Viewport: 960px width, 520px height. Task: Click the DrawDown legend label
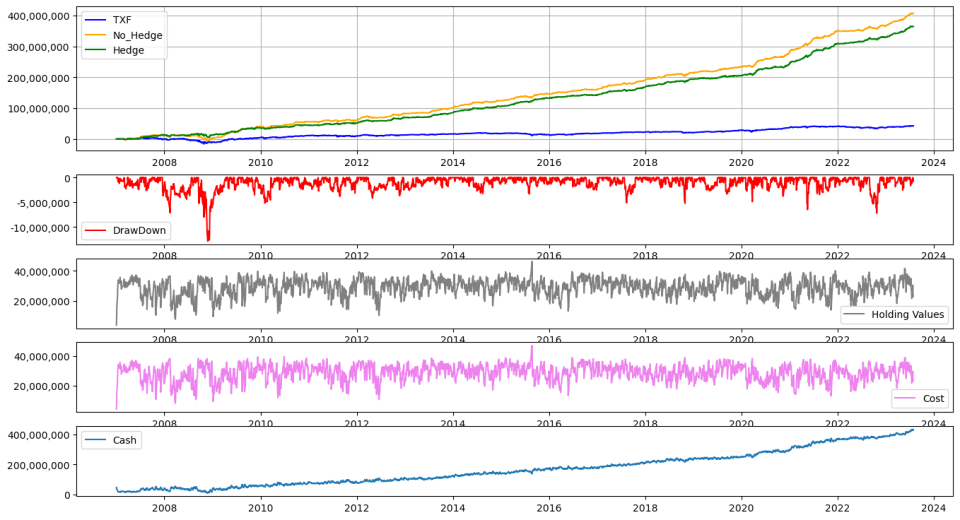tap(141, 231)
